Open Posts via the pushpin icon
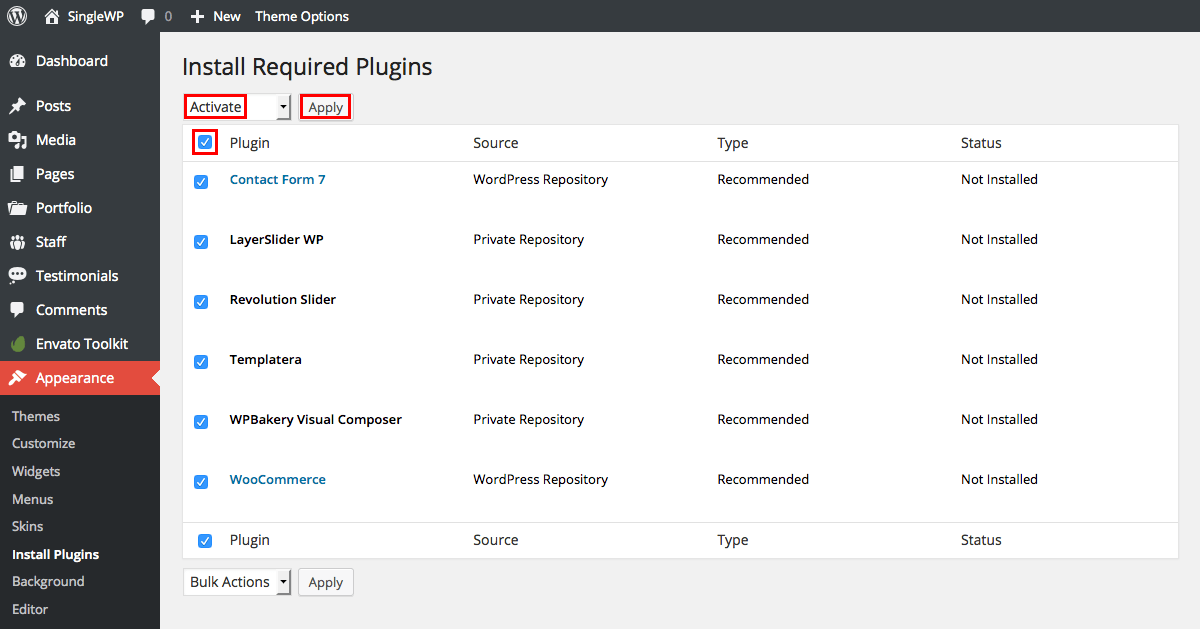The height and width of the screenshot is (629, 1200). (17, 106)
